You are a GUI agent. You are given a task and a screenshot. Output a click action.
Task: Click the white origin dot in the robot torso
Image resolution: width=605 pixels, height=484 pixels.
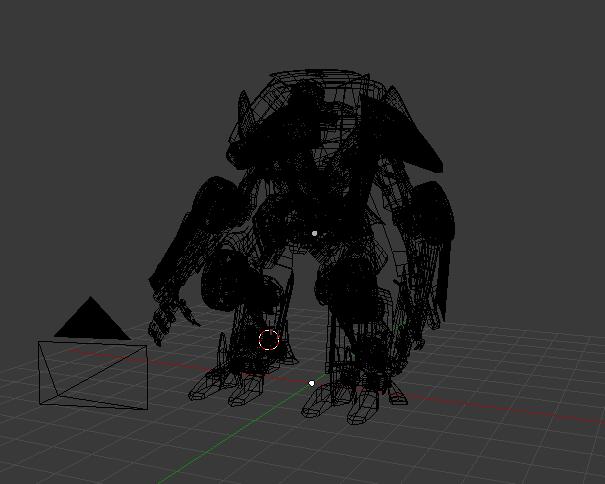point(314,233)
